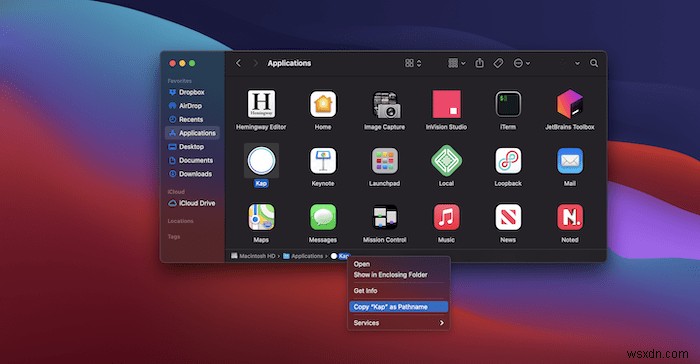Viewport: 700px width, 364px height.
Task: Click the "JetBrains Toolbox" name label
Action: click(x=570, y=127)
